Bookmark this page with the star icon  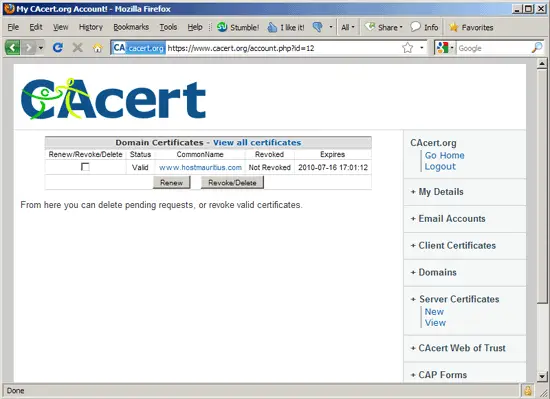coord(407,48)
